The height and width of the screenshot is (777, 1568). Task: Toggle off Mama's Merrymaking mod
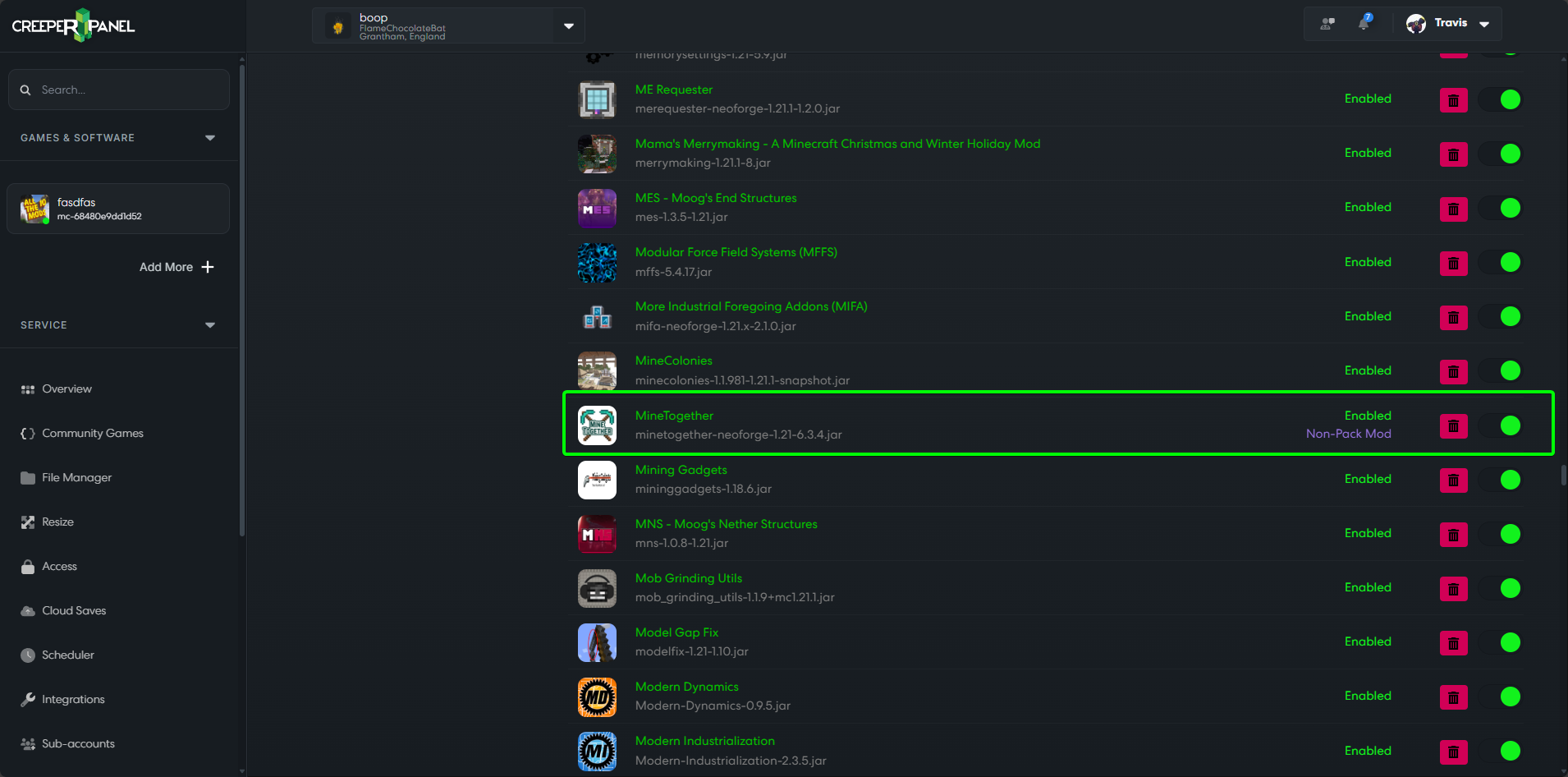1500,154
